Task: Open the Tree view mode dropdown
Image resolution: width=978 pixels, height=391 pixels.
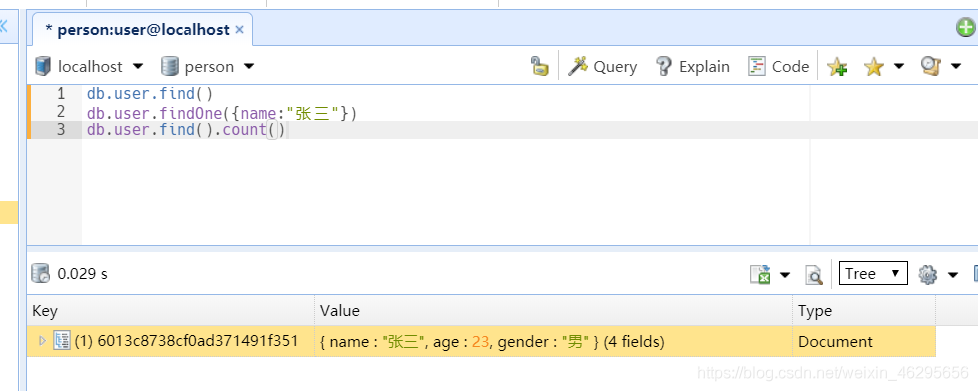Action: tap(873, 273)
